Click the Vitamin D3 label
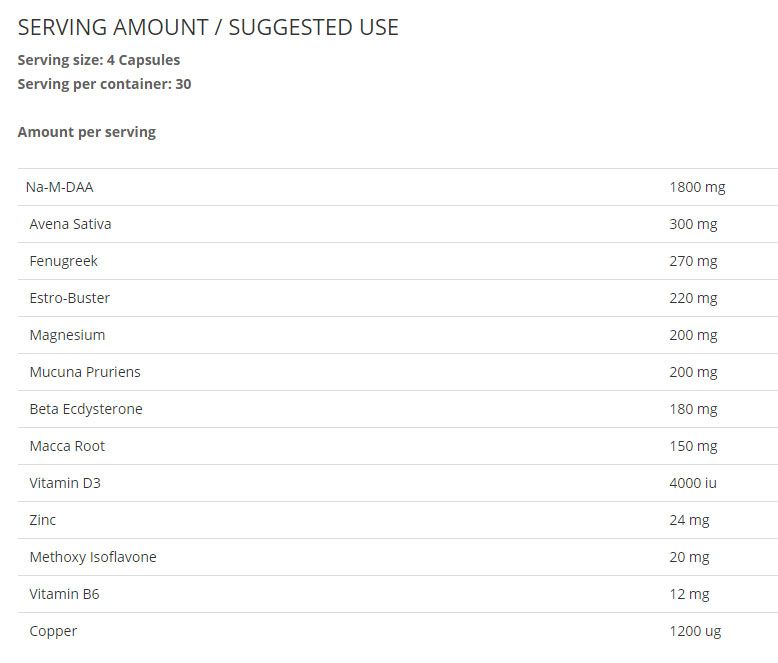This screenshot has width=778, height=663. click(x=65, y=483)
